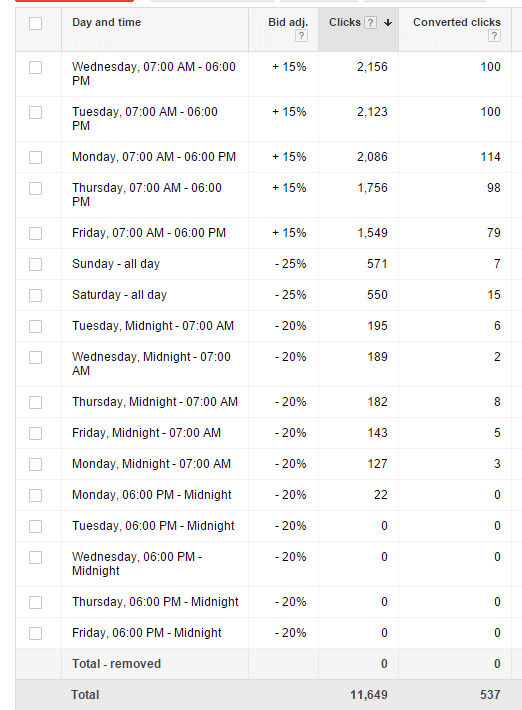
Task: Edit the +15% bid adjustment for Monday
Action: point(289,157)
